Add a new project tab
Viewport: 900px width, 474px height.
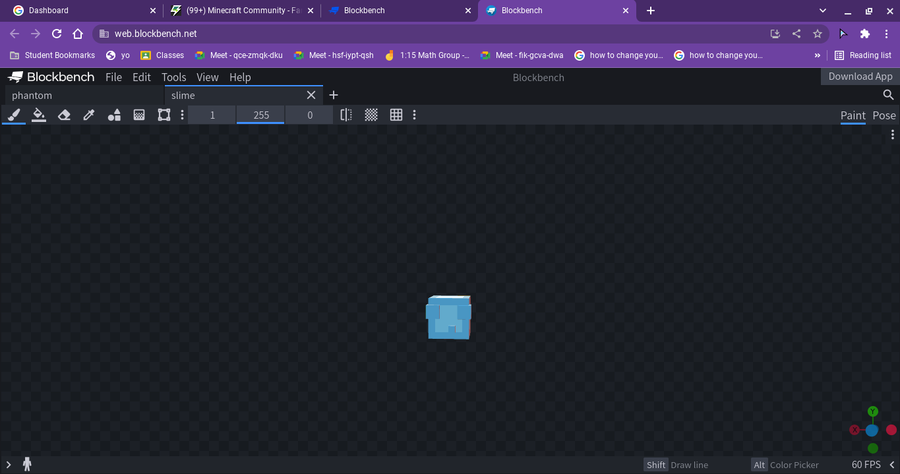pyautogui.click(x=333, y=95)
